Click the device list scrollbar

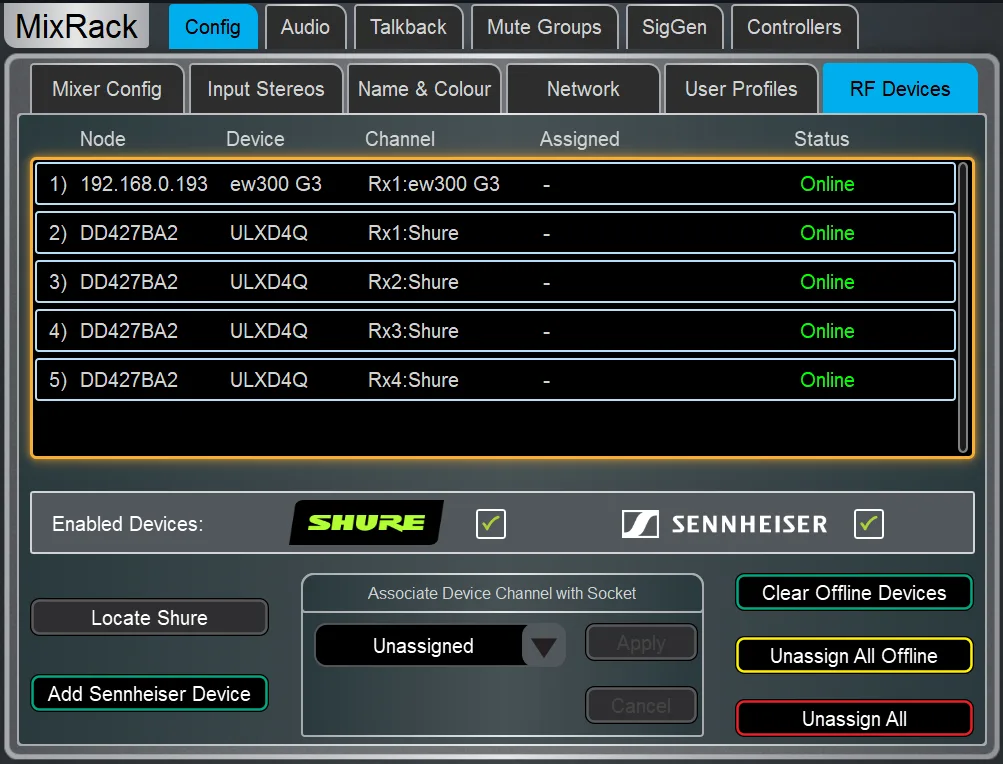click(963, 307)
